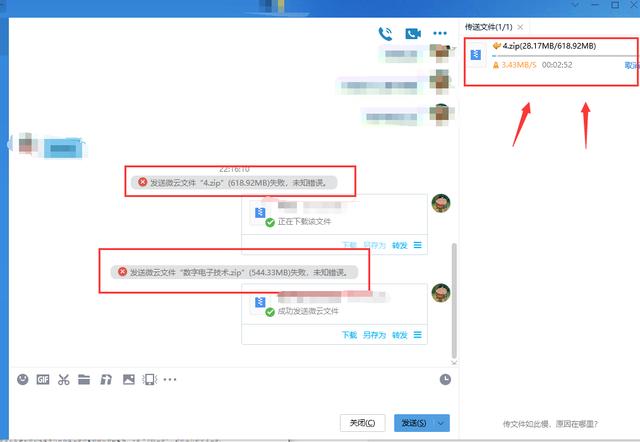Open message history clock icon

coord(445,380)
